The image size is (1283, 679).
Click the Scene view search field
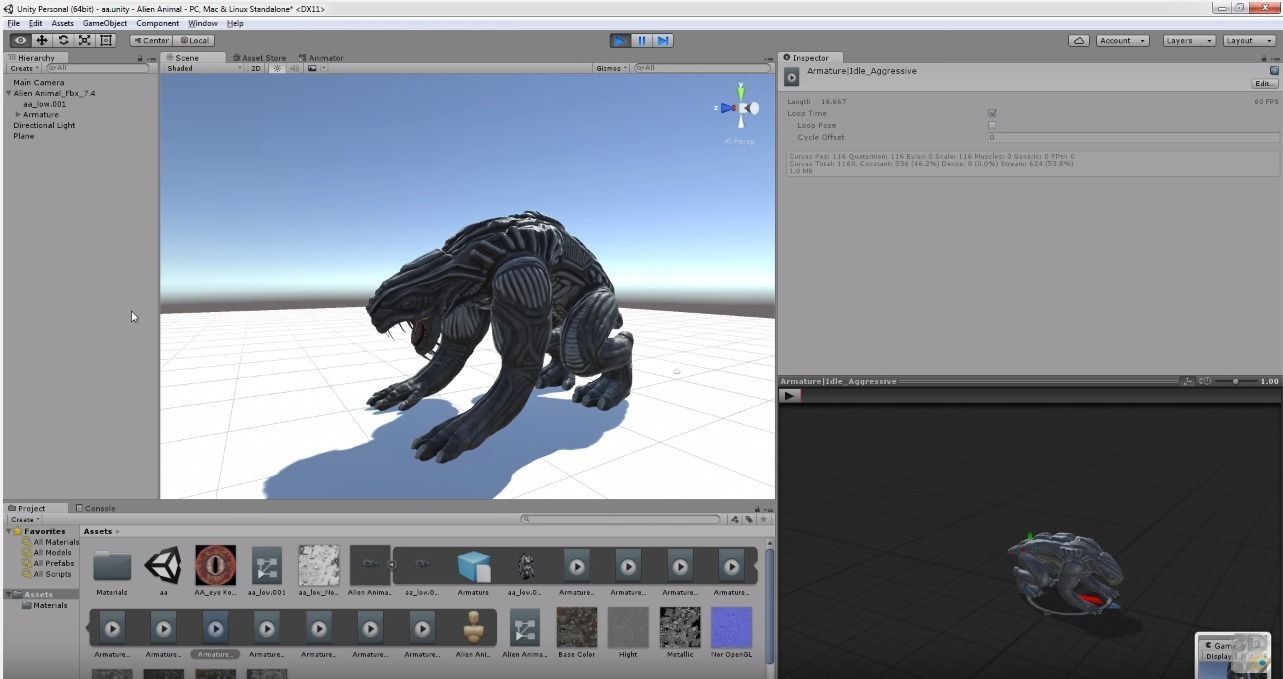(x=703, y=68)
